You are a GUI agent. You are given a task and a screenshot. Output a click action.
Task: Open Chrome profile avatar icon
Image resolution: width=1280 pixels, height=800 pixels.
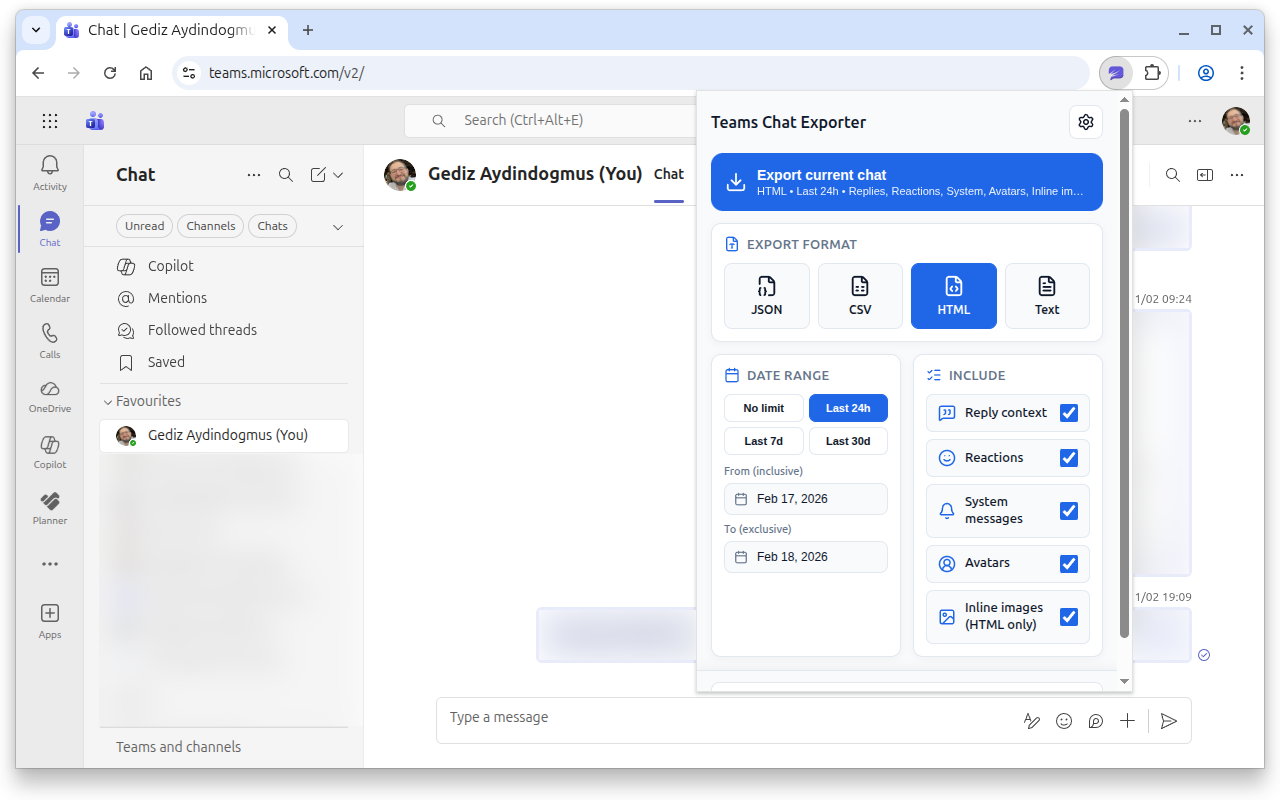pyautogui.click(x=1206, y=73)
